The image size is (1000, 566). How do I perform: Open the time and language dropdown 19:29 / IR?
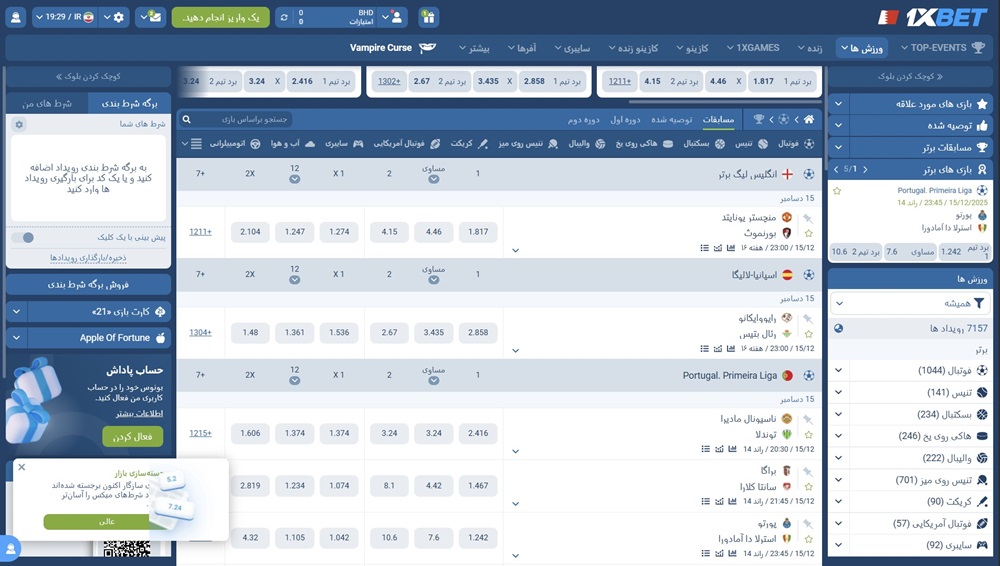pos(64,17)
